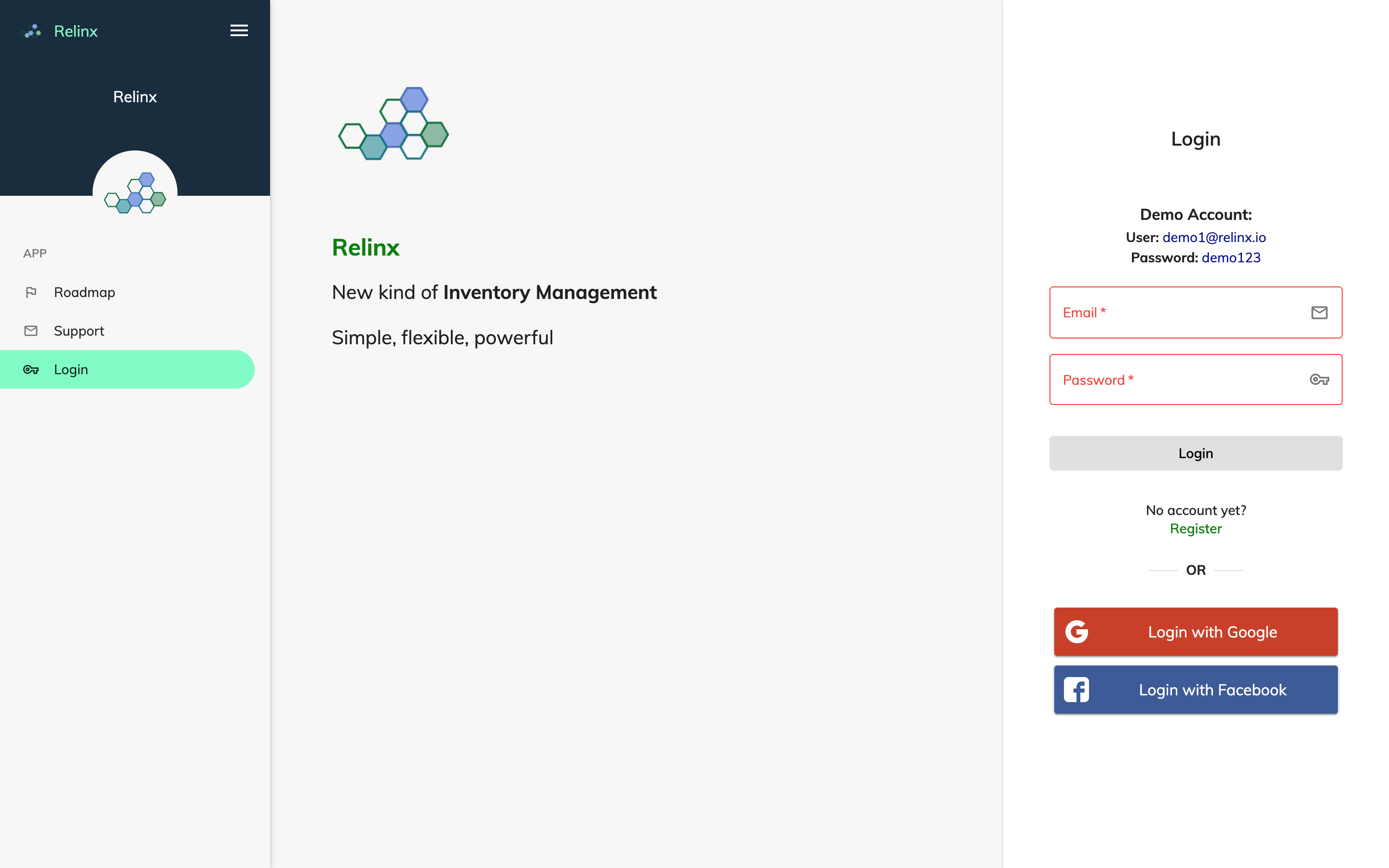
Task: Sign in with Login with Google
Action: pyautogui.click(x=1196, y=632)
